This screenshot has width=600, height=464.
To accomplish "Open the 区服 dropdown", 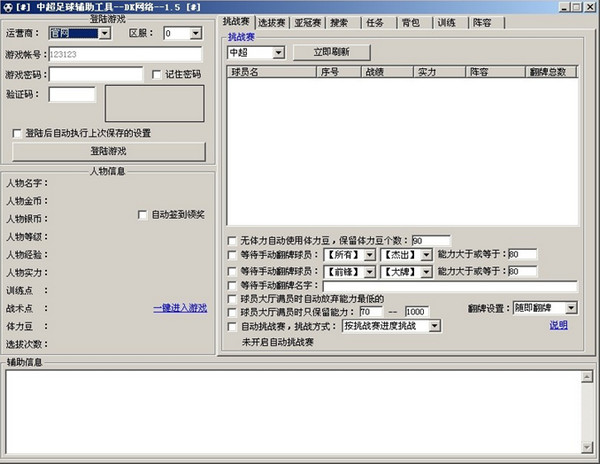I will point(196,33).
